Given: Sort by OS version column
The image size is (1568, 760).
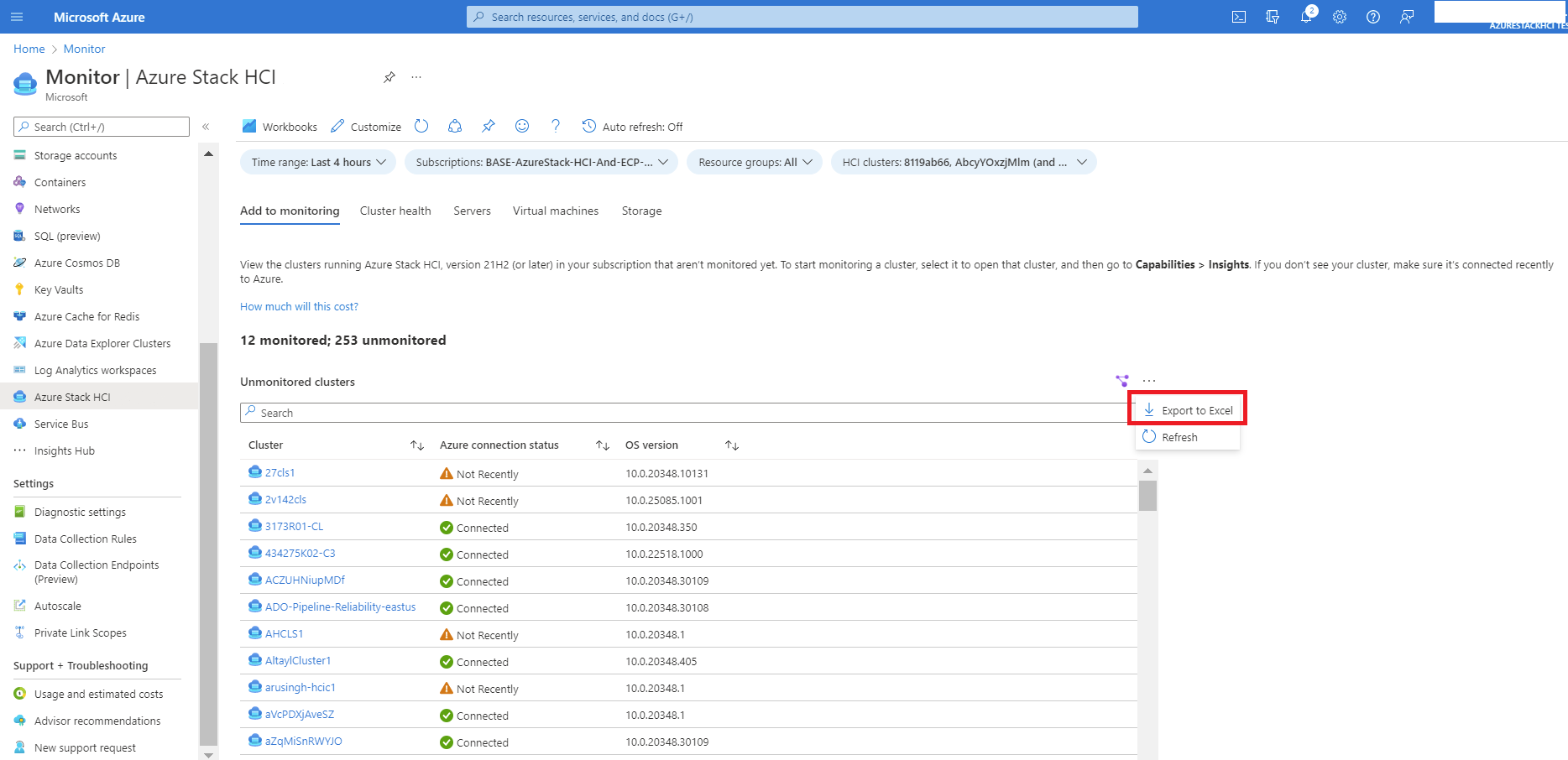Looking at the screenshot, I should [x=732, y=445].
